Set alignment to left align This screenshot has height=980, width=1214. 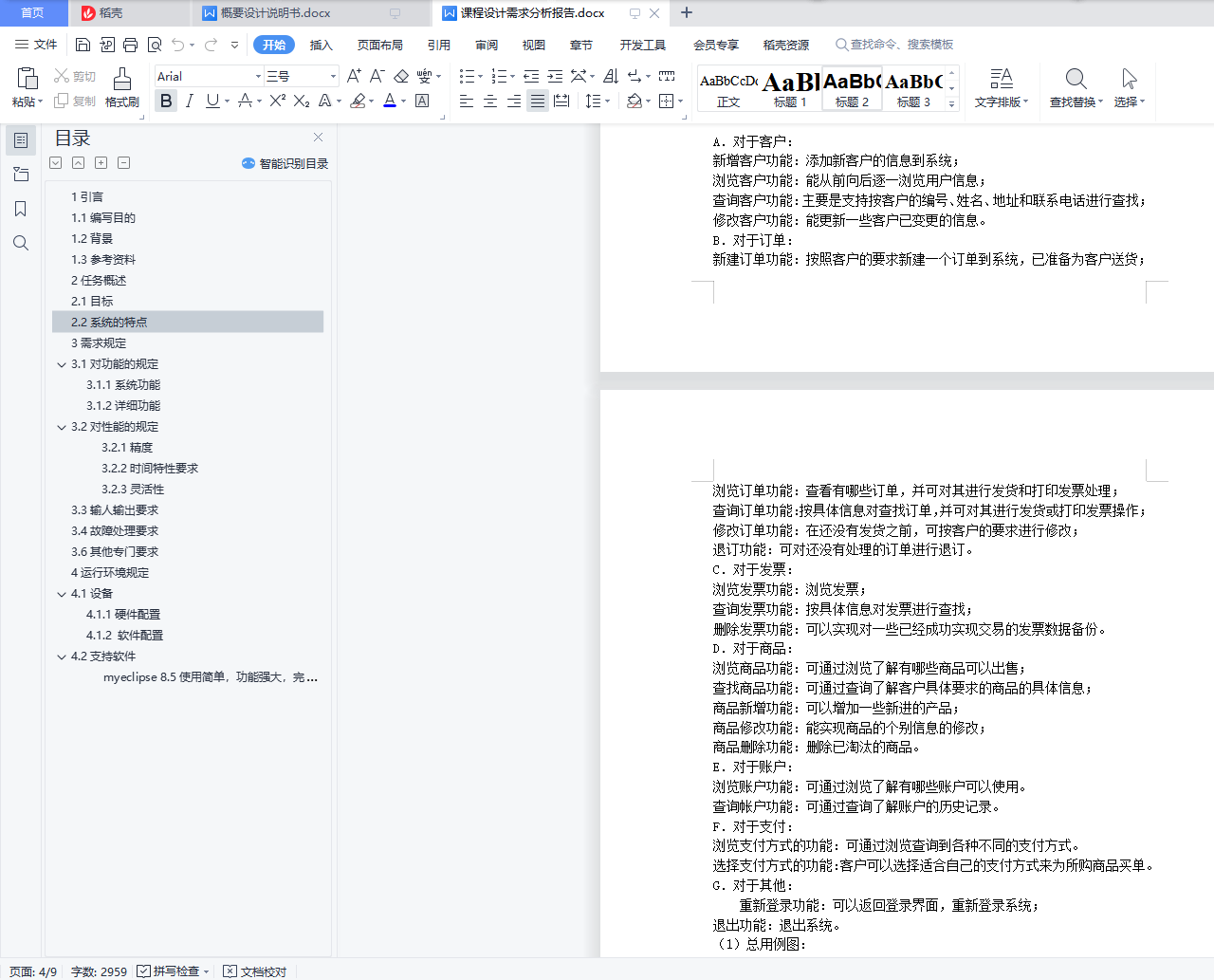pos(467,101)
